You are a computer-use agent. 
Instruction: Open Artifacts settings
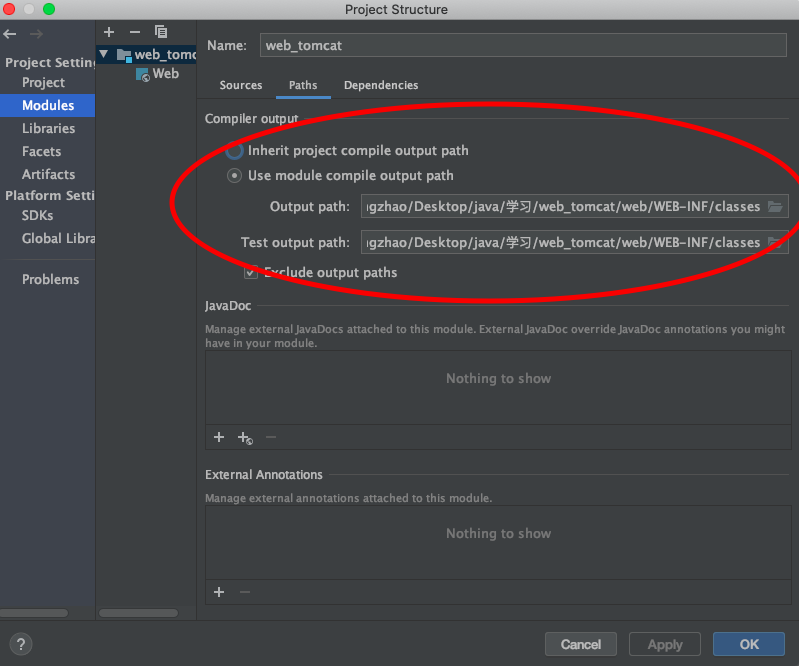coord(48,174)
